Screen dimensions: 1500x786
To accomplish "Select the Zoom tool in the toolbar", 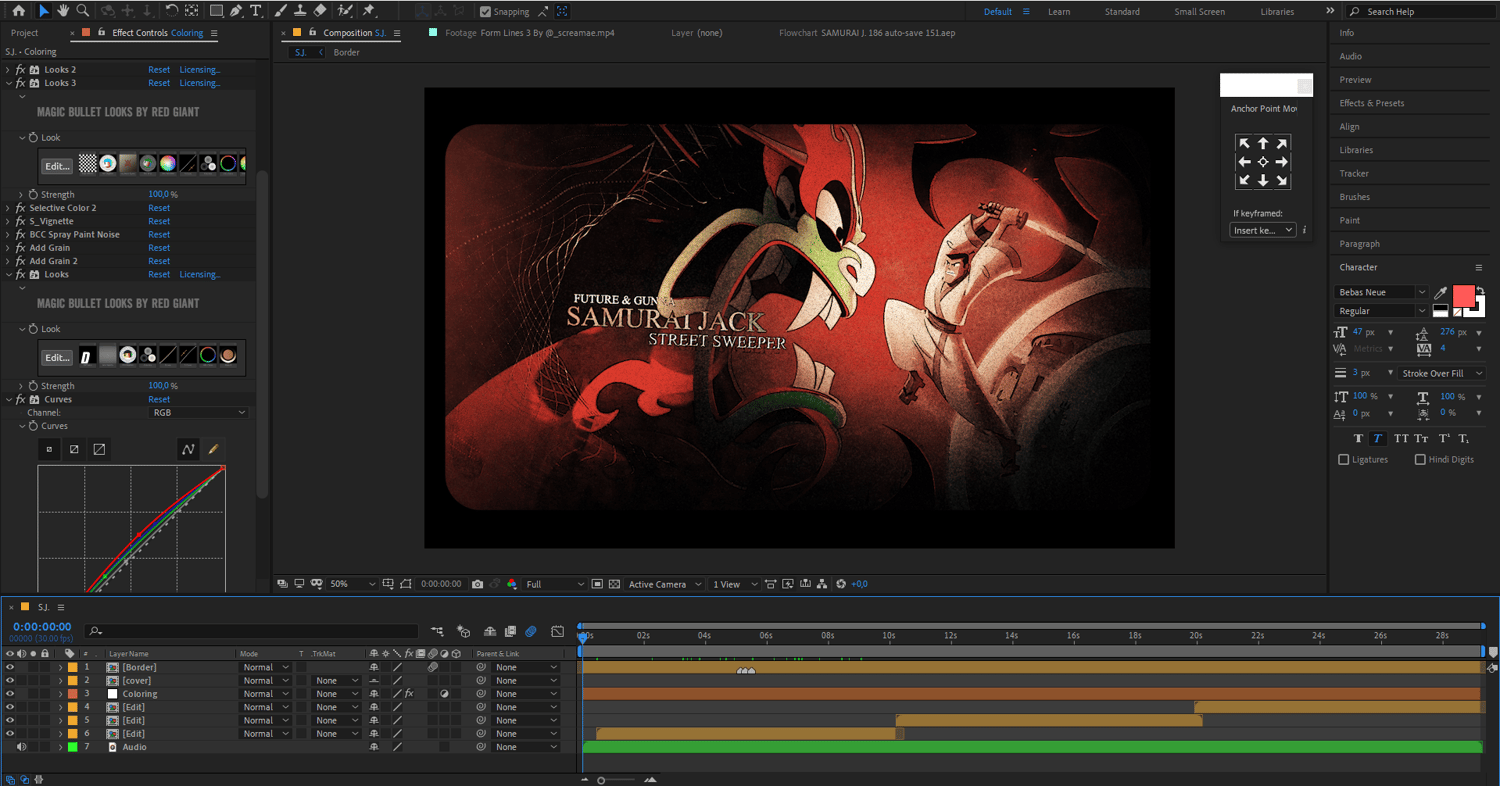I will [83, 11].
